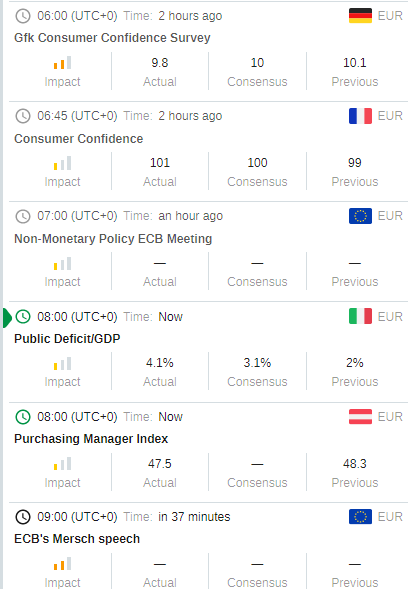Open the Purchasing Manager Index event

(91, 438)
